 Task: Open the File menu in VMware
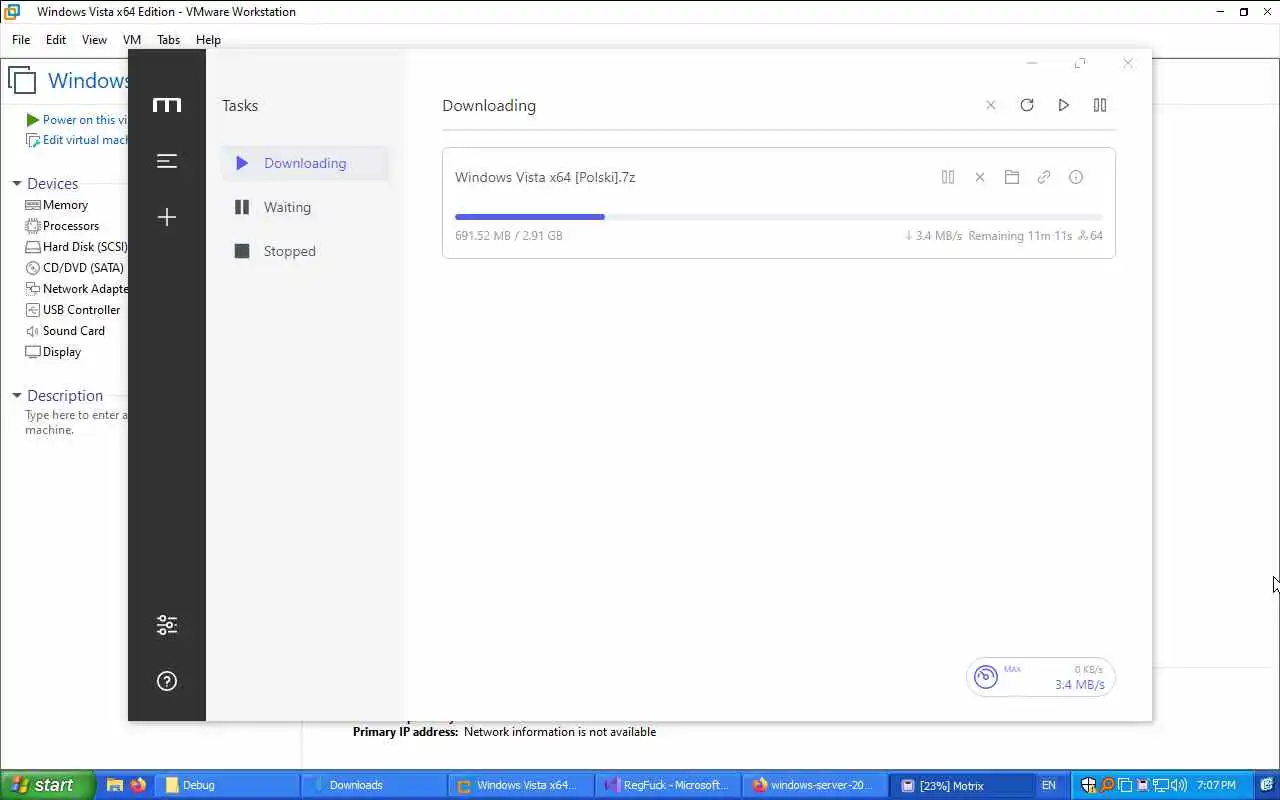pyautogui.click(x=21, y=40)
